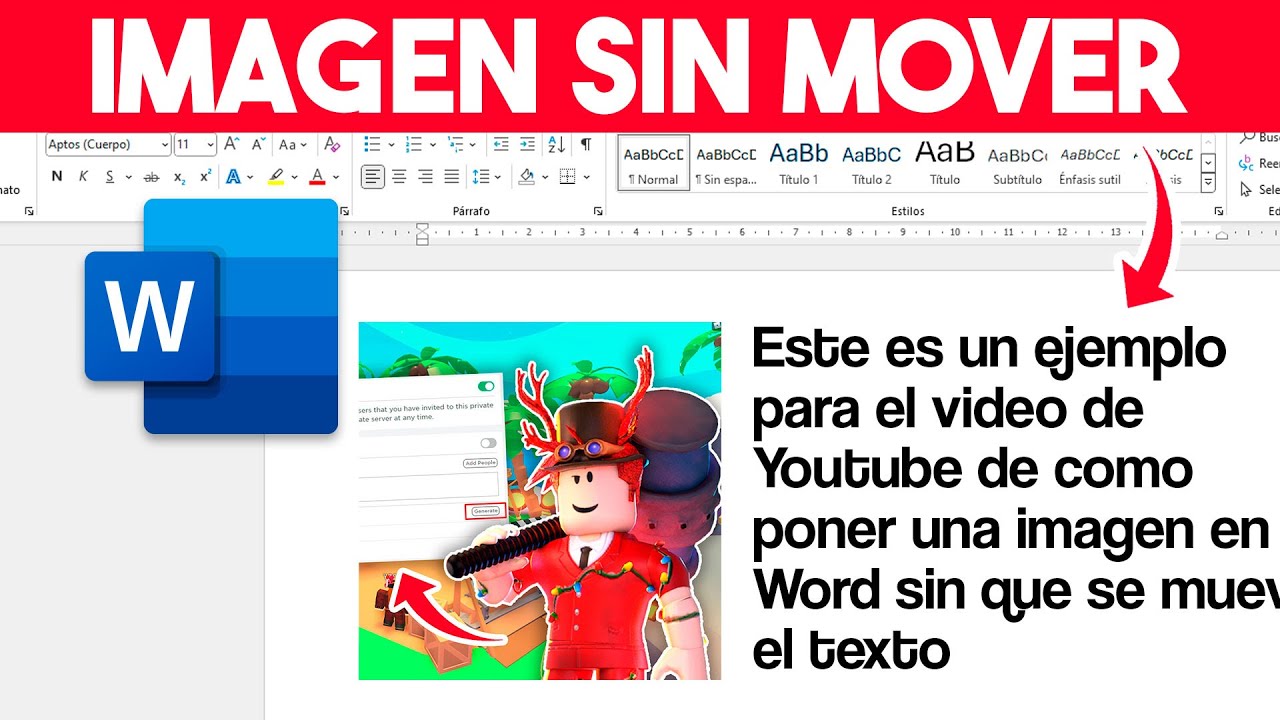Image resolution: width=1280 pixels, height=720 pixels.
Task: Toggle bold (N) formatting
Action: pos(57,177)
